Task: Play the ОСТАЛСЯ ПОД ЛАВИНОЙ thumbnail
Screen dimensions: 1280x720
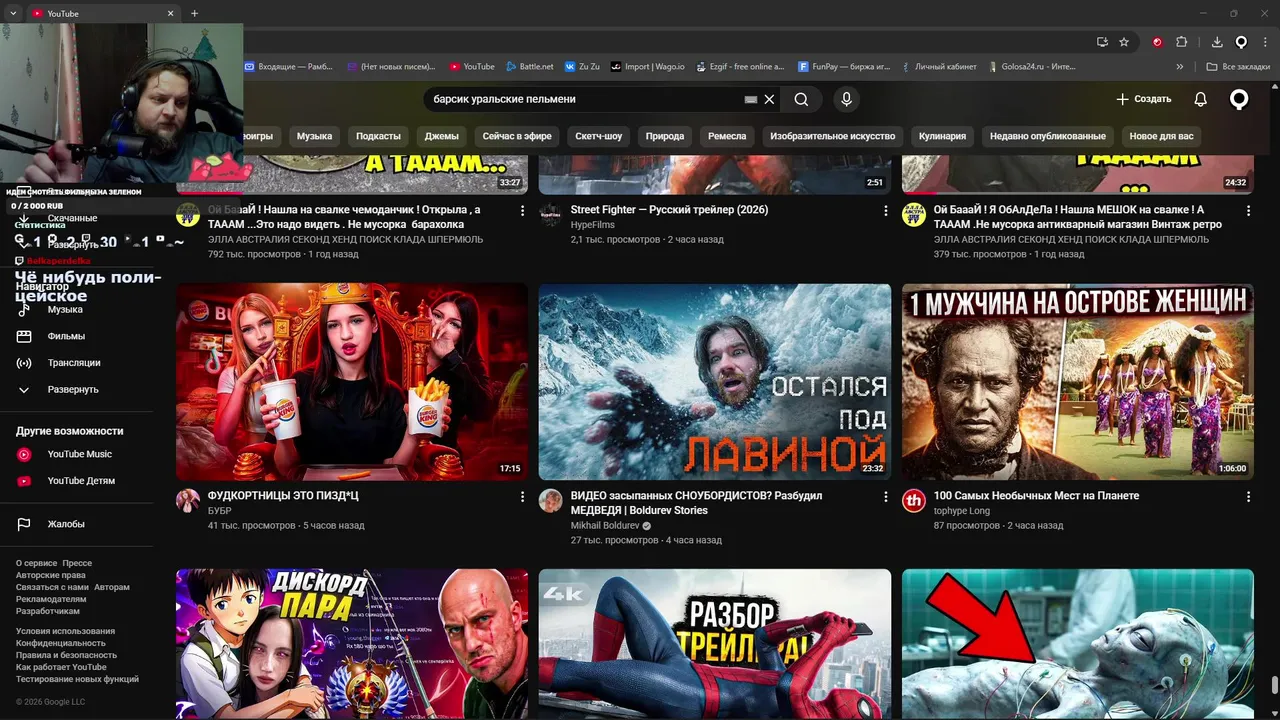Action: pyautogui.click(x=715, y=381)
